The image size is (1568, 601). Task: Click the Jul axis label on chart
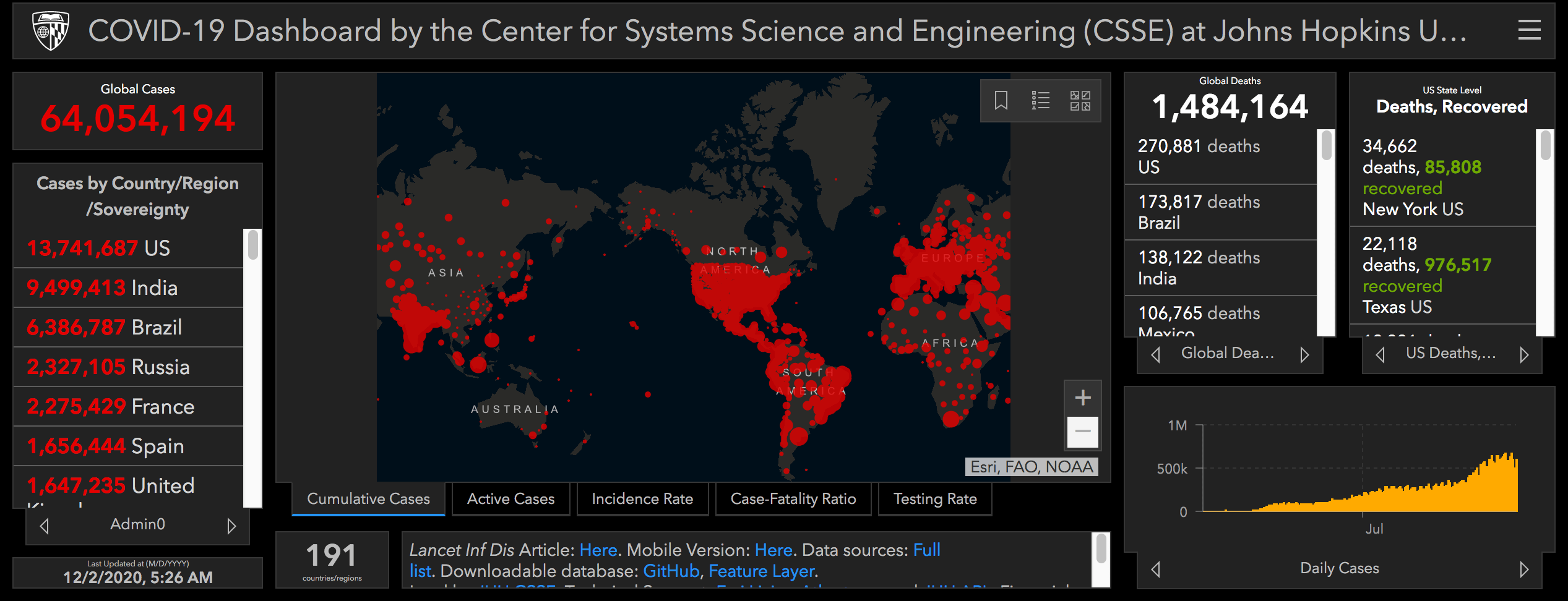(1374, 529)
